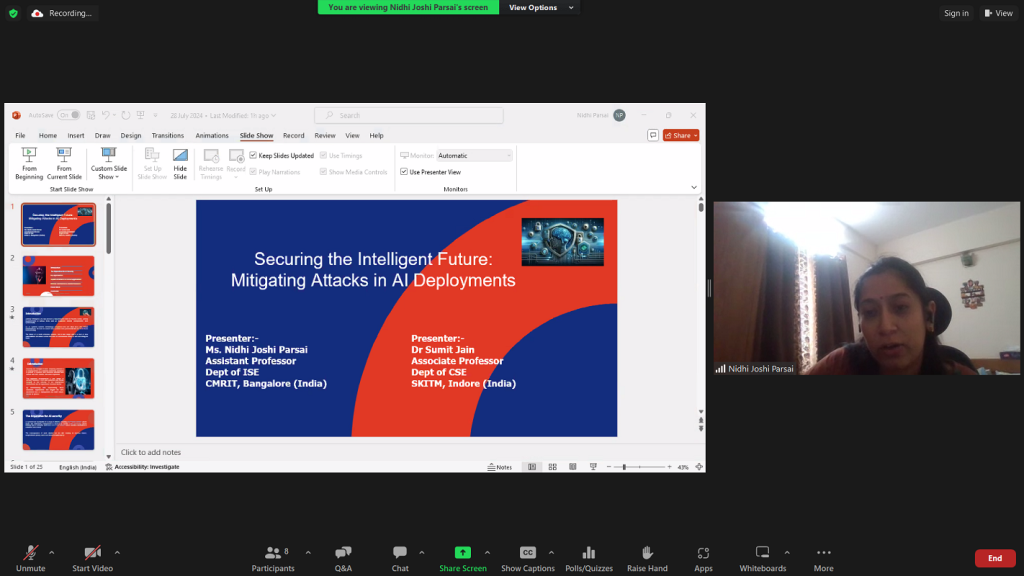Expand audio options arrow beside Unmute

coord(52,552)
